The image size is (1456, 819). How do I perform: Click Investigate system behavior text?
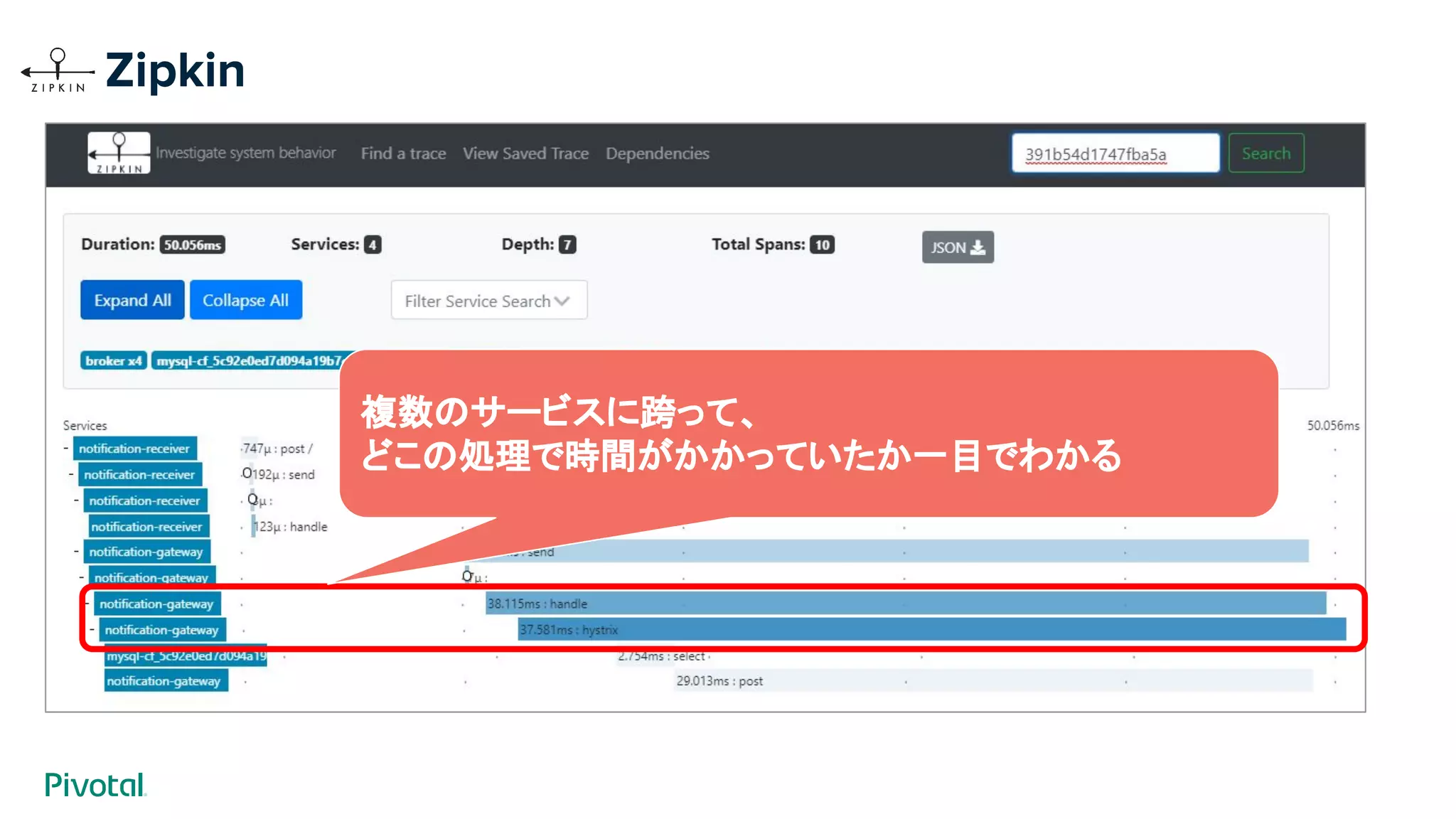coord(245,153)
